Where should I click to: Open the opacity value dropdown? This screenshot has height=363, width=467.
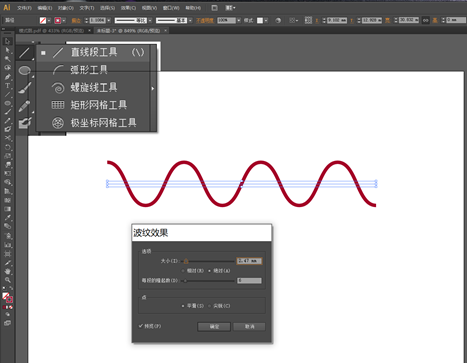click(x=239, y=21)
